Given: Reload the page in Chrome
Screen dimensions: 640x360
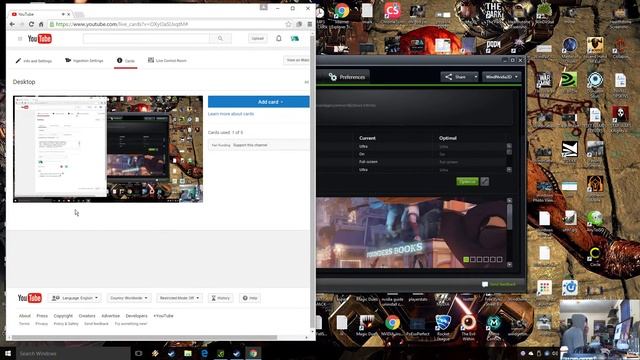Looking at the screenshot, I should pos(31,24).
